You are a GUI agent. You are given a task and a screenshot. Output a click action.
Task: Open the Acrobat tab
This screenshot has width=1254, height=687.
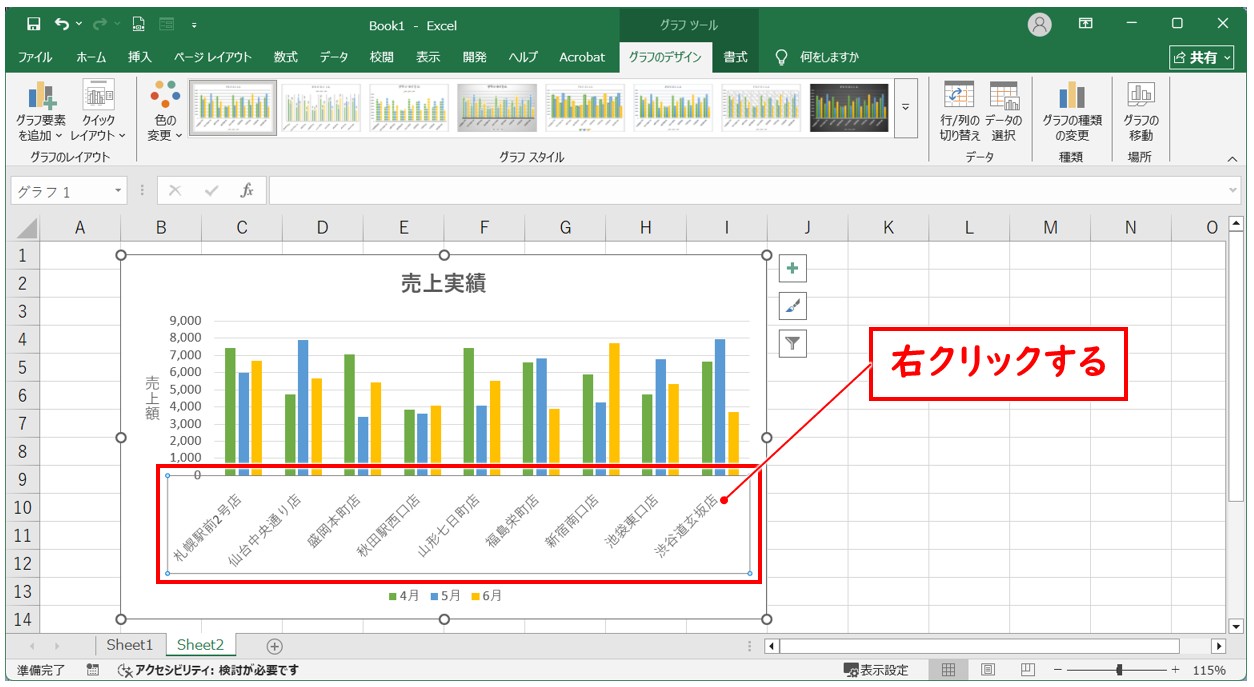582,57
